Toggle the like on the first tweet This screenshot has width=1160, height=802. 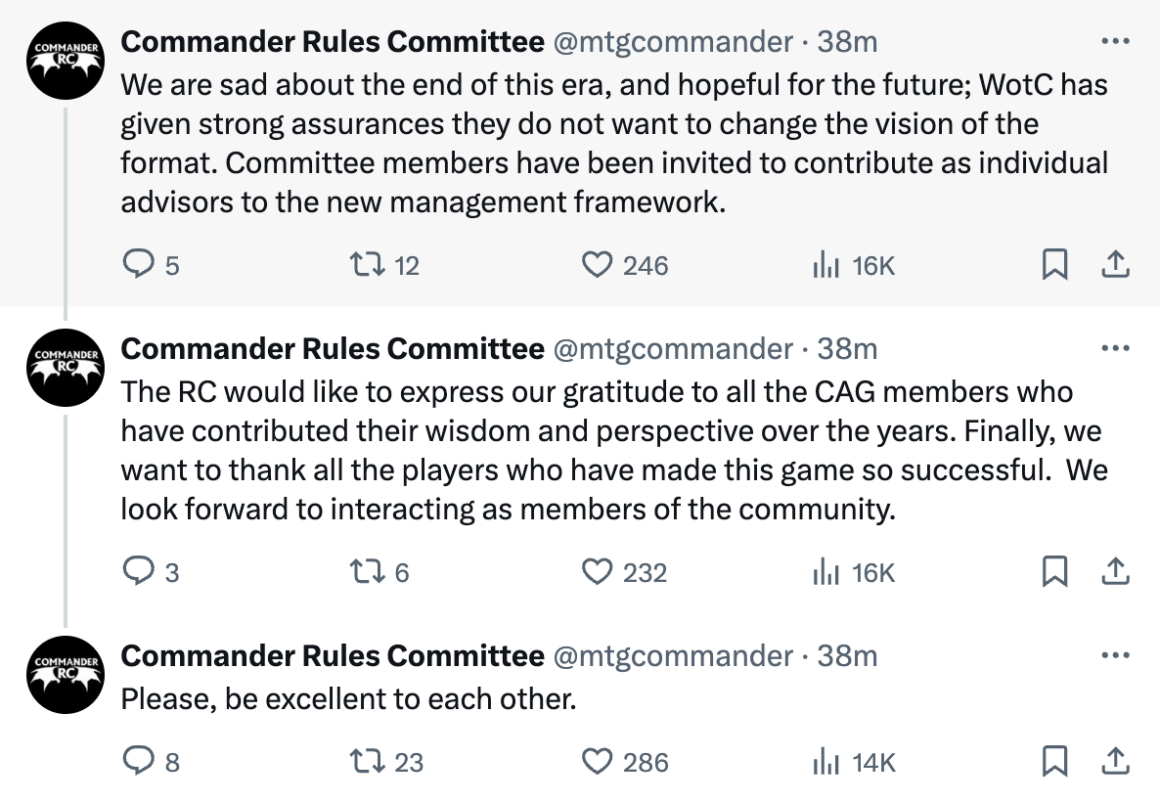tap(597, 265)
